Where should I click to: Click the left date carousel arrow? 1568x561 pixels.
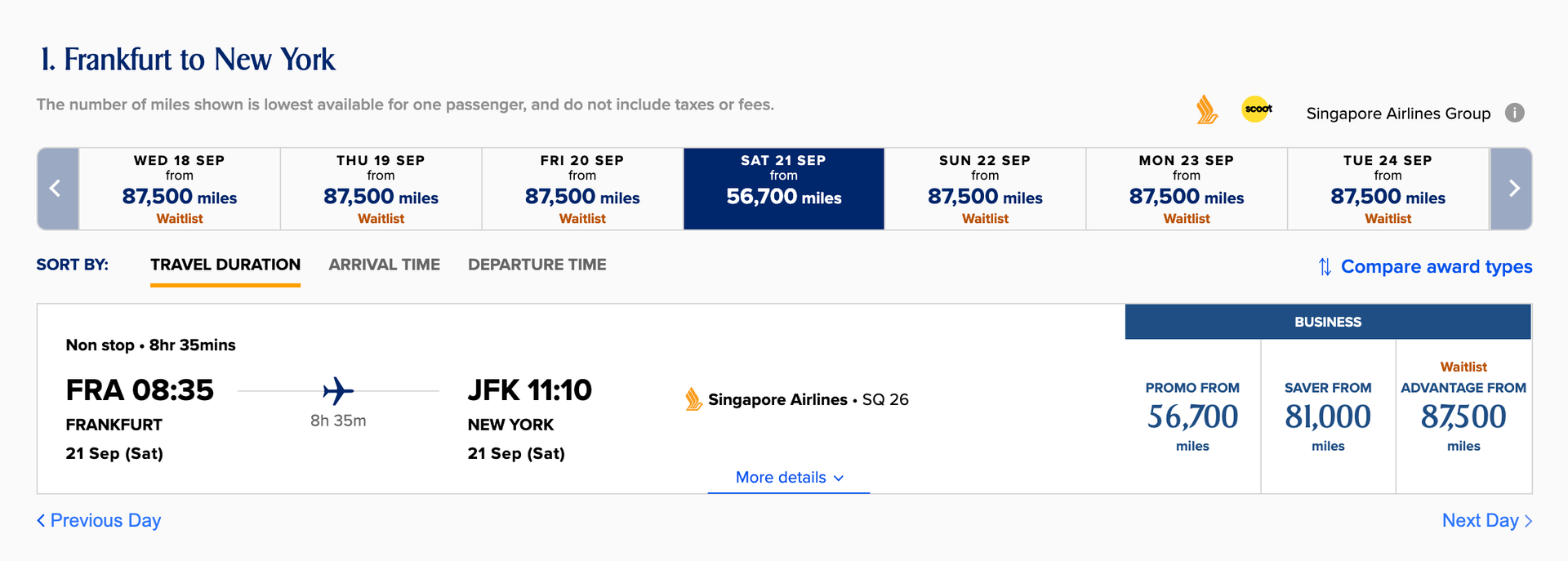point(56,188)
